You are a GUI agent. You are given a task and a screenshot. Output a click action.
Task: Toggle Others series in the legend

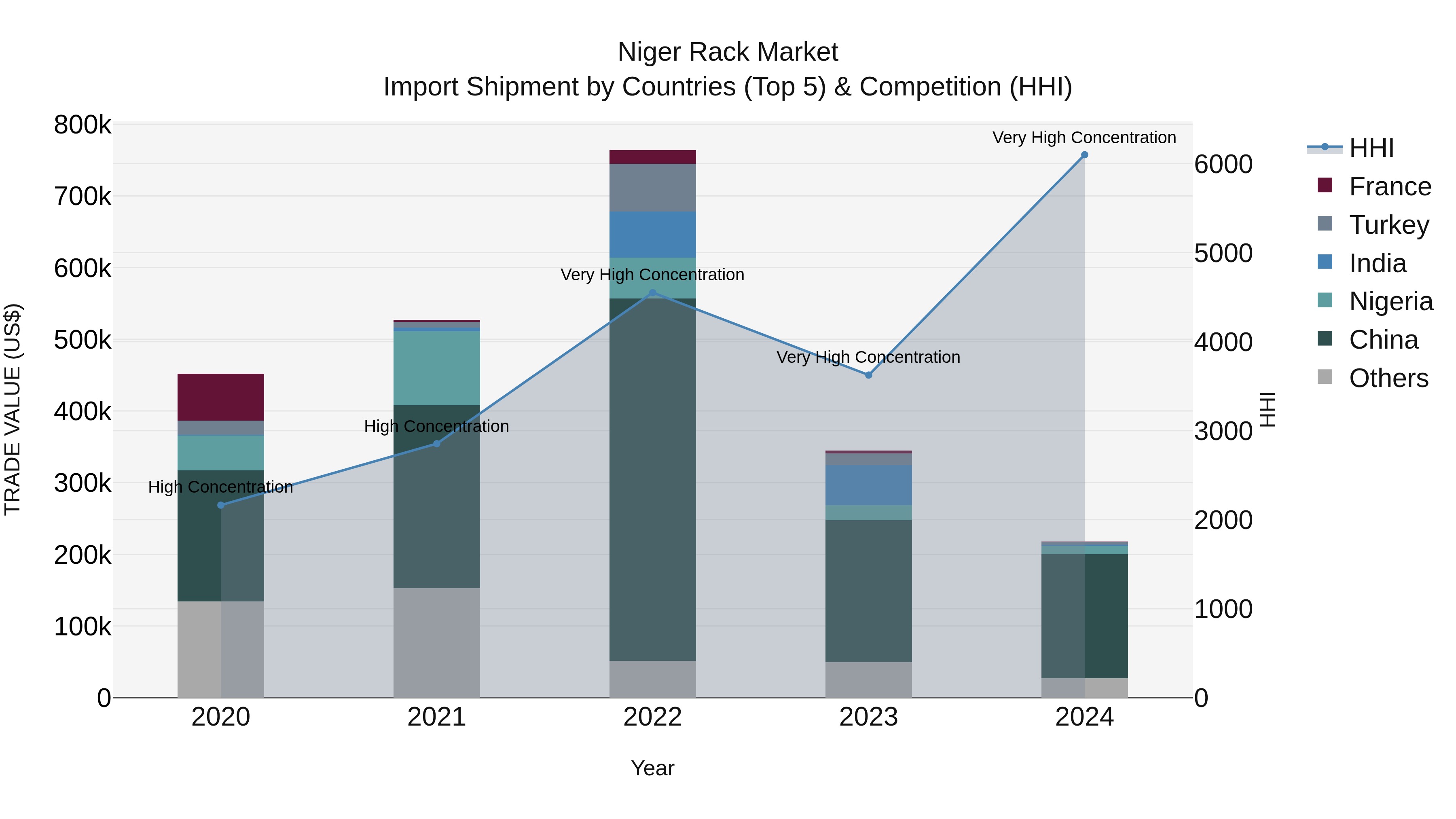1373,378
